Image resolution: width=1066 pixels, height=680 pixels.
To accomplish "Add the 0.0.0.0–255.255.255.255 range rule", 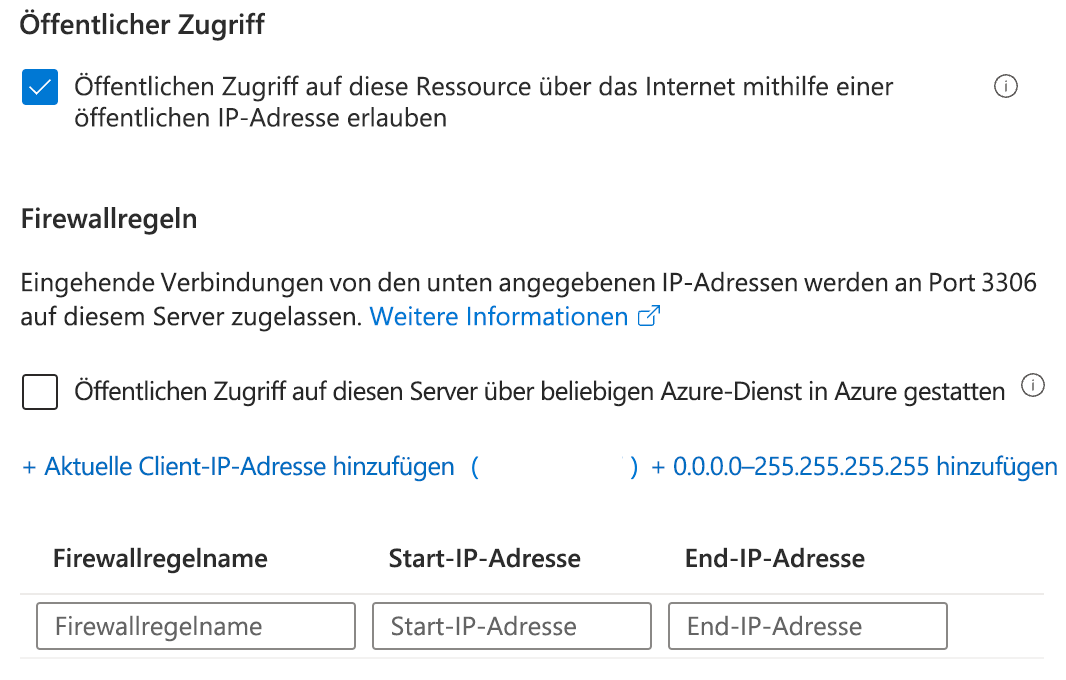I will pos(855,466).
